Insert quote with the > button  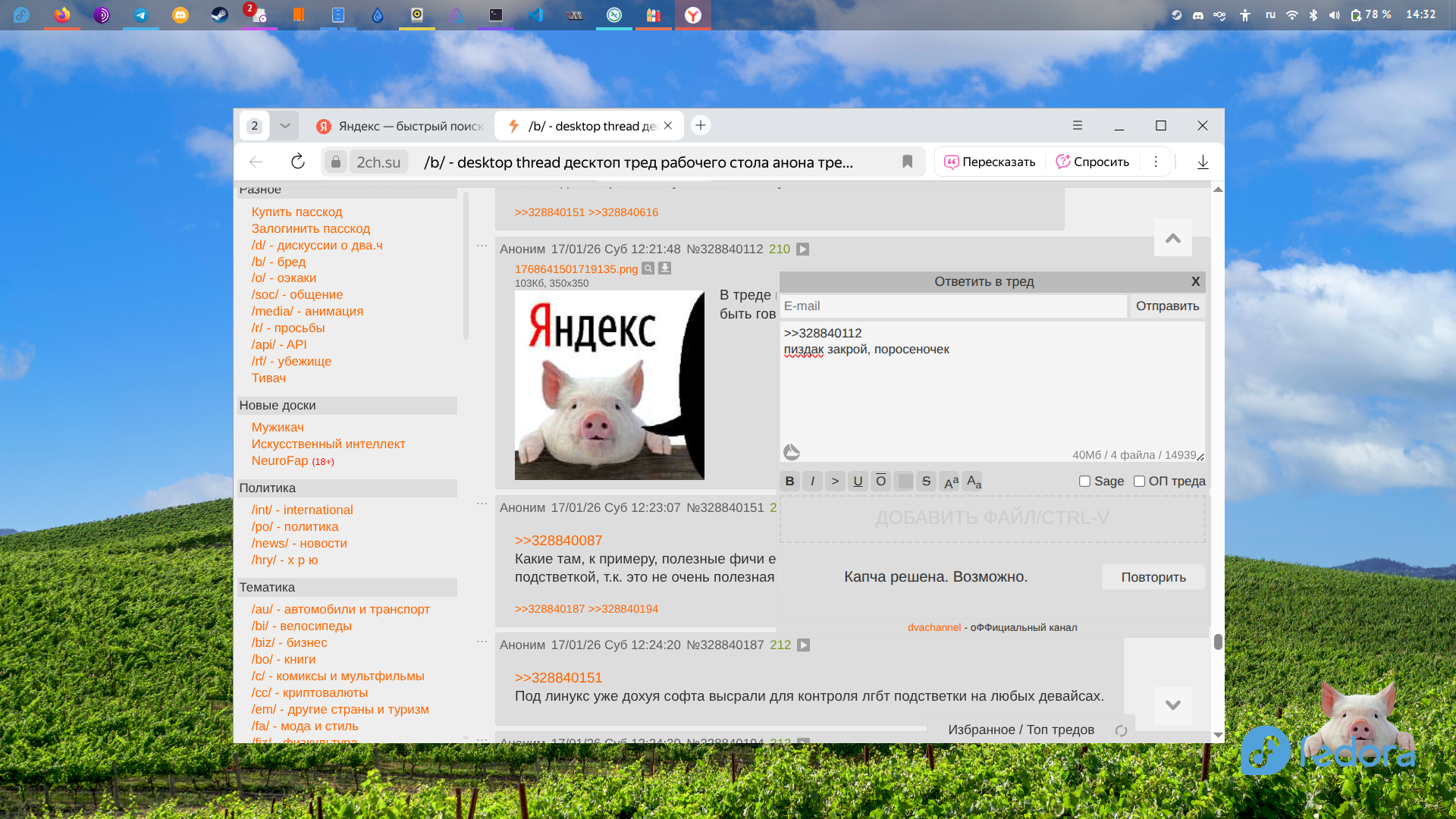(x=835, y=481)
